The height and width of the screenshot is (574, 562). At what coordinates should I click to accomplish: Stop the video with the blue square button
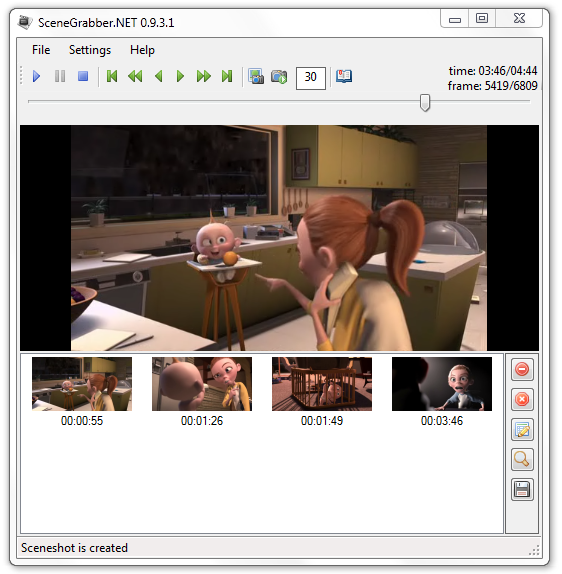coord(83,76)
